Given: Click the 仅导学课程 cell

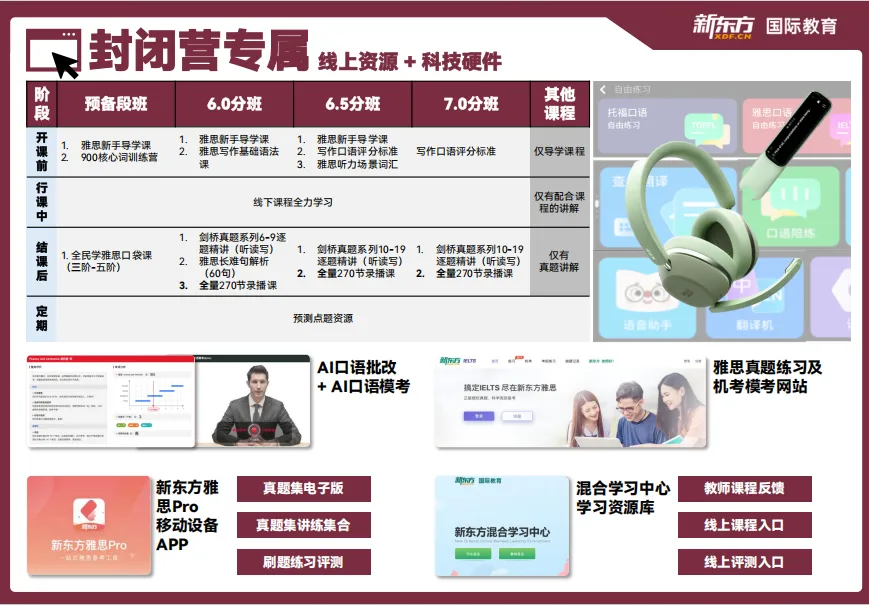Looking at the screenshot, I should coord(560,152).
